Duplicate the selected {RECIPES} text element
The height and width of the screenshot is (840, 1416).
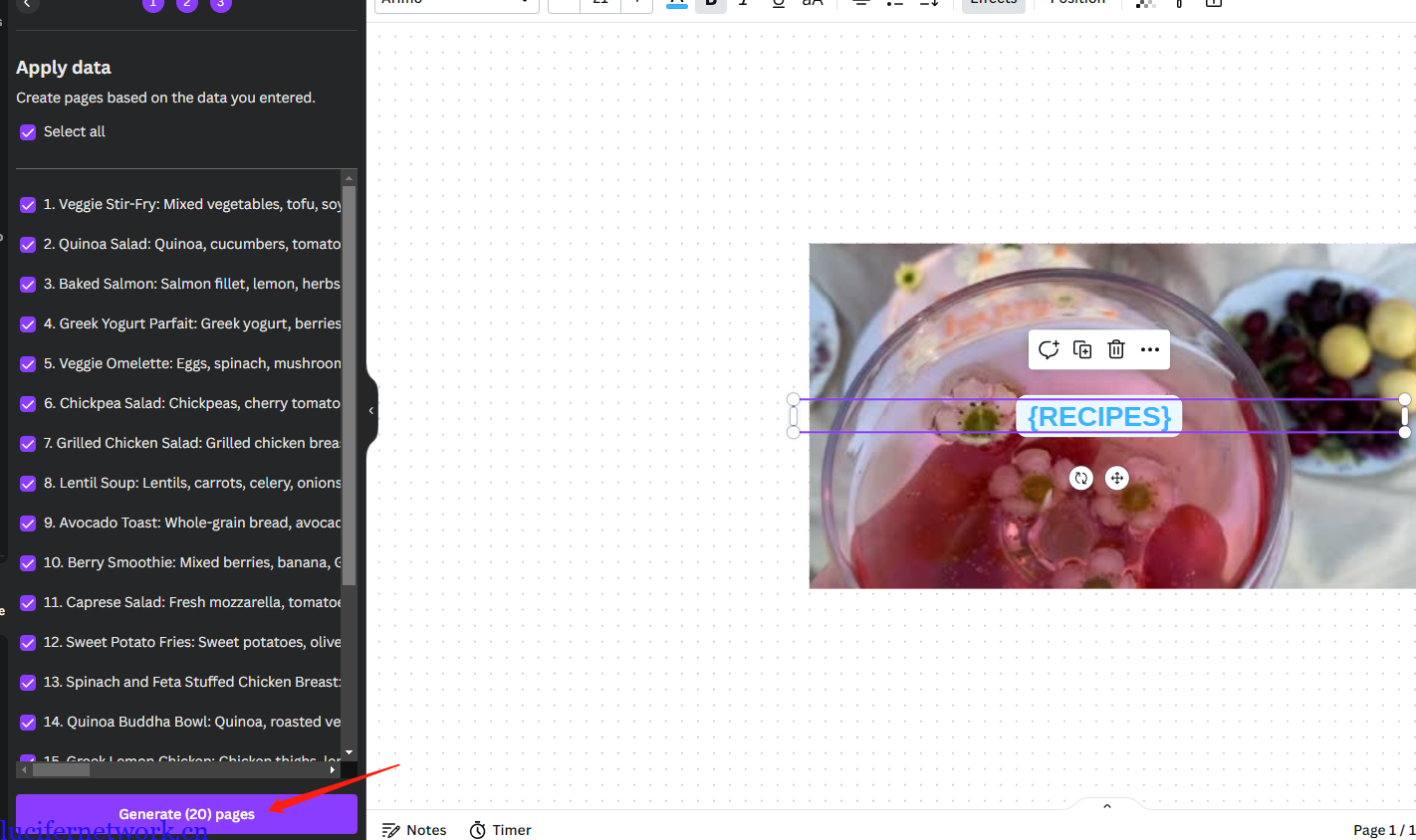[1082, 349]
